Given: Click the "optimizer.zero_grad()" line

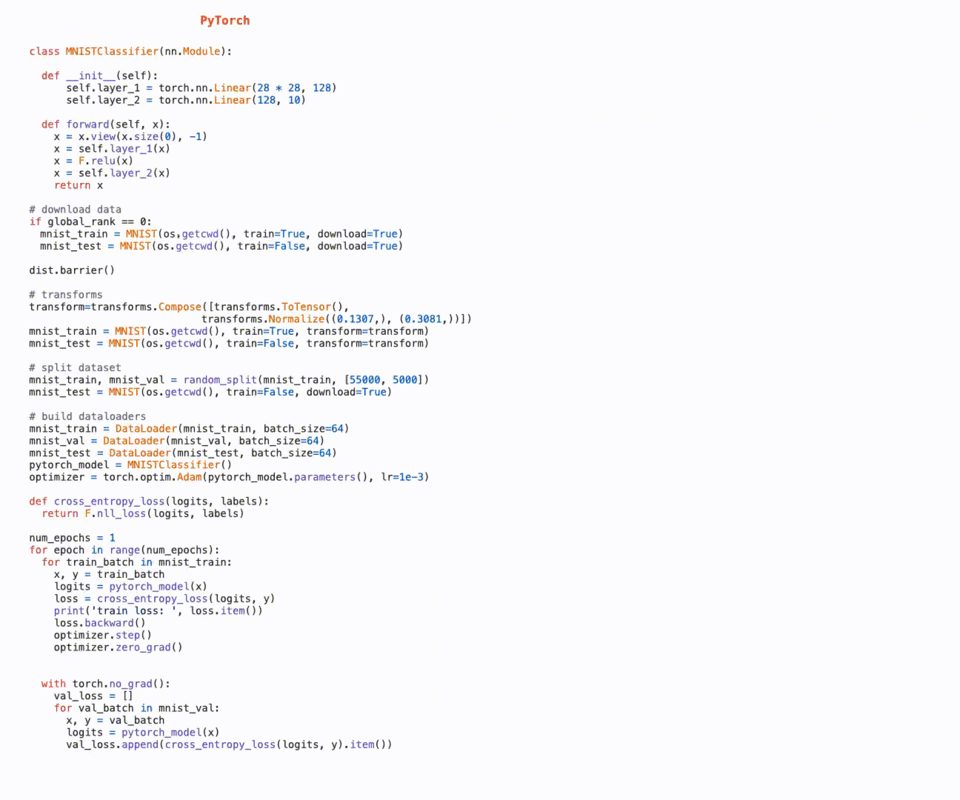Looking at the screenshot, I should [x=118, y=648].
